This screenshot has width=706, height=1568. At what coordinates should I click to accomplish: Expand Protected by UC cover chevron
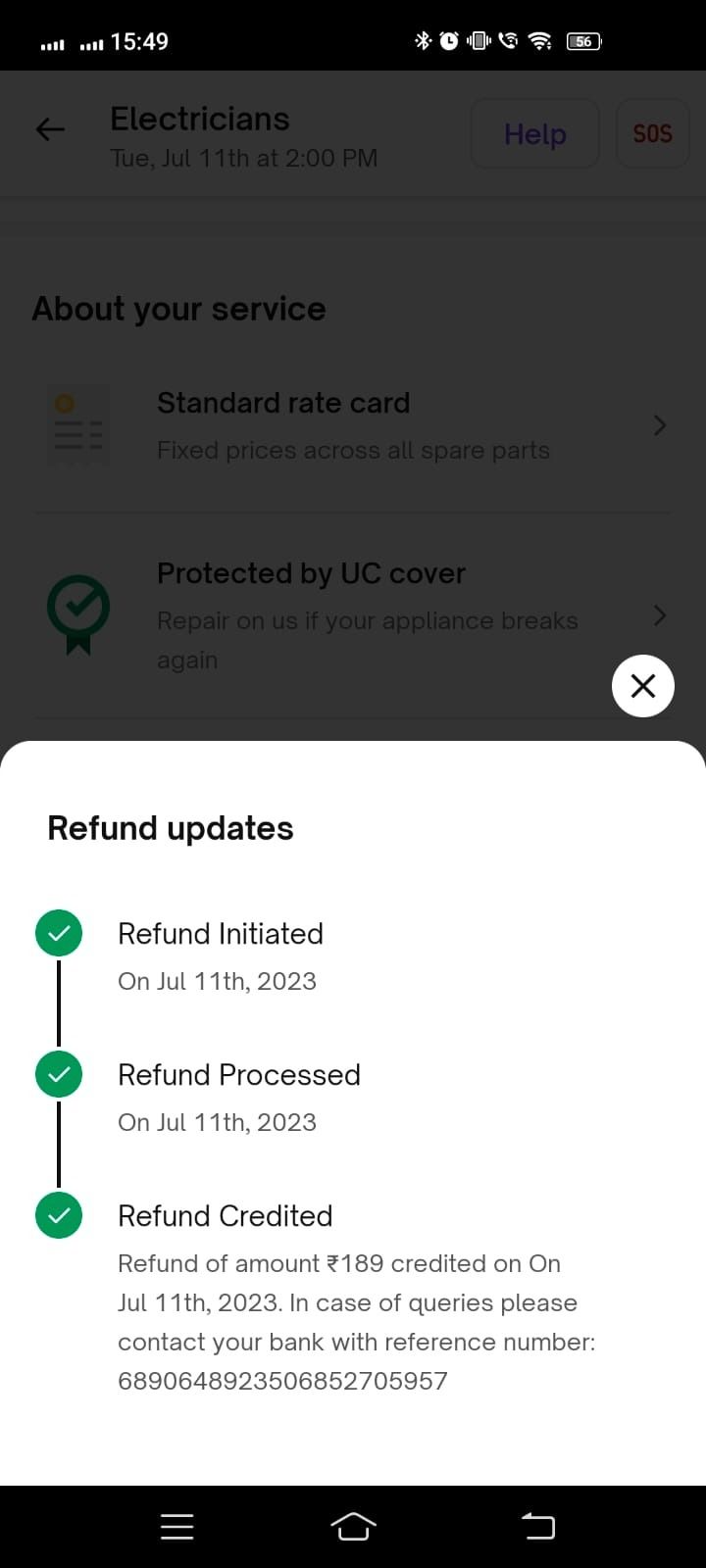[660, 615]
